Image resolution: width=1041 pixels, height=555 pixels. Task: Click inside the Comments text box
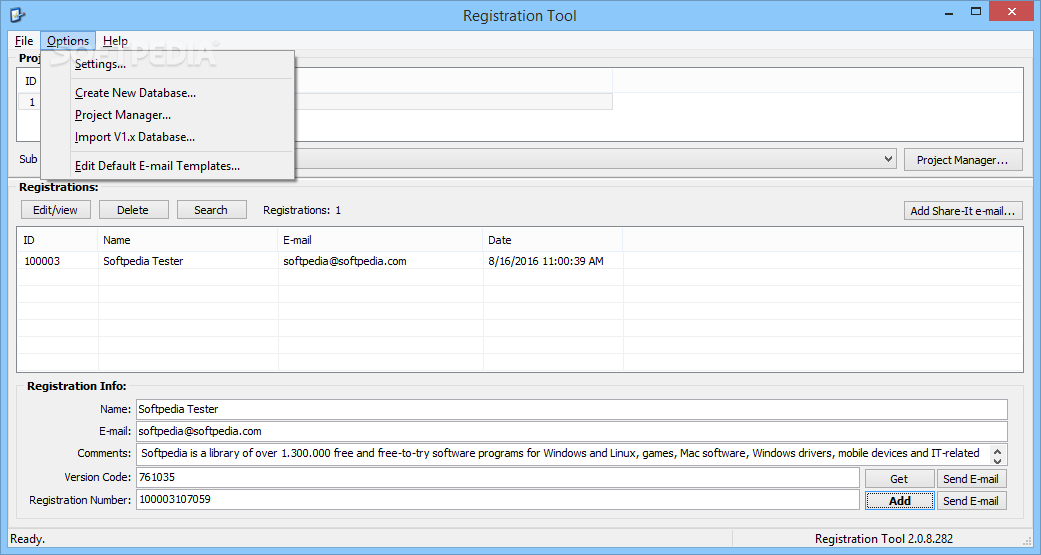point(563,454)
